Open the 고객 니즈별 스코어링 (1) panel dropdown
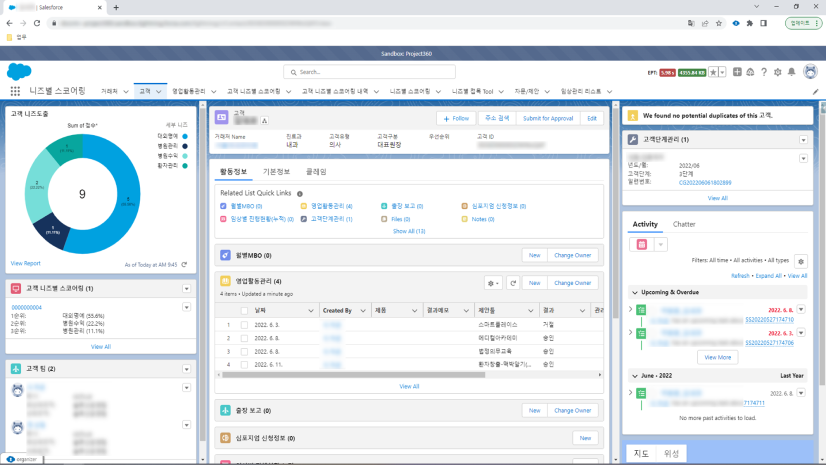 [186, 289]
